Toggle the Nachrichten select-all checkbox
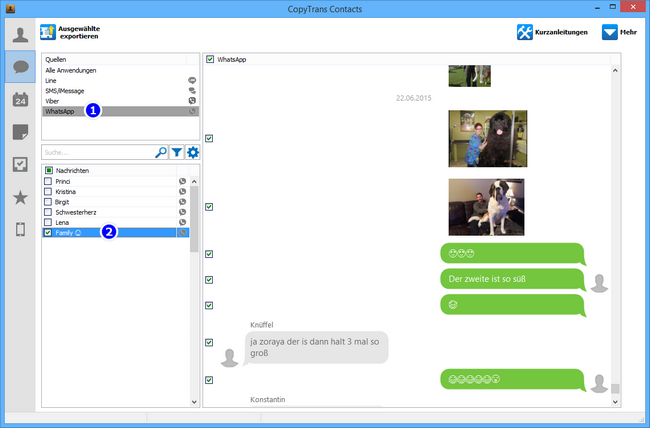 tap(48, 170)
